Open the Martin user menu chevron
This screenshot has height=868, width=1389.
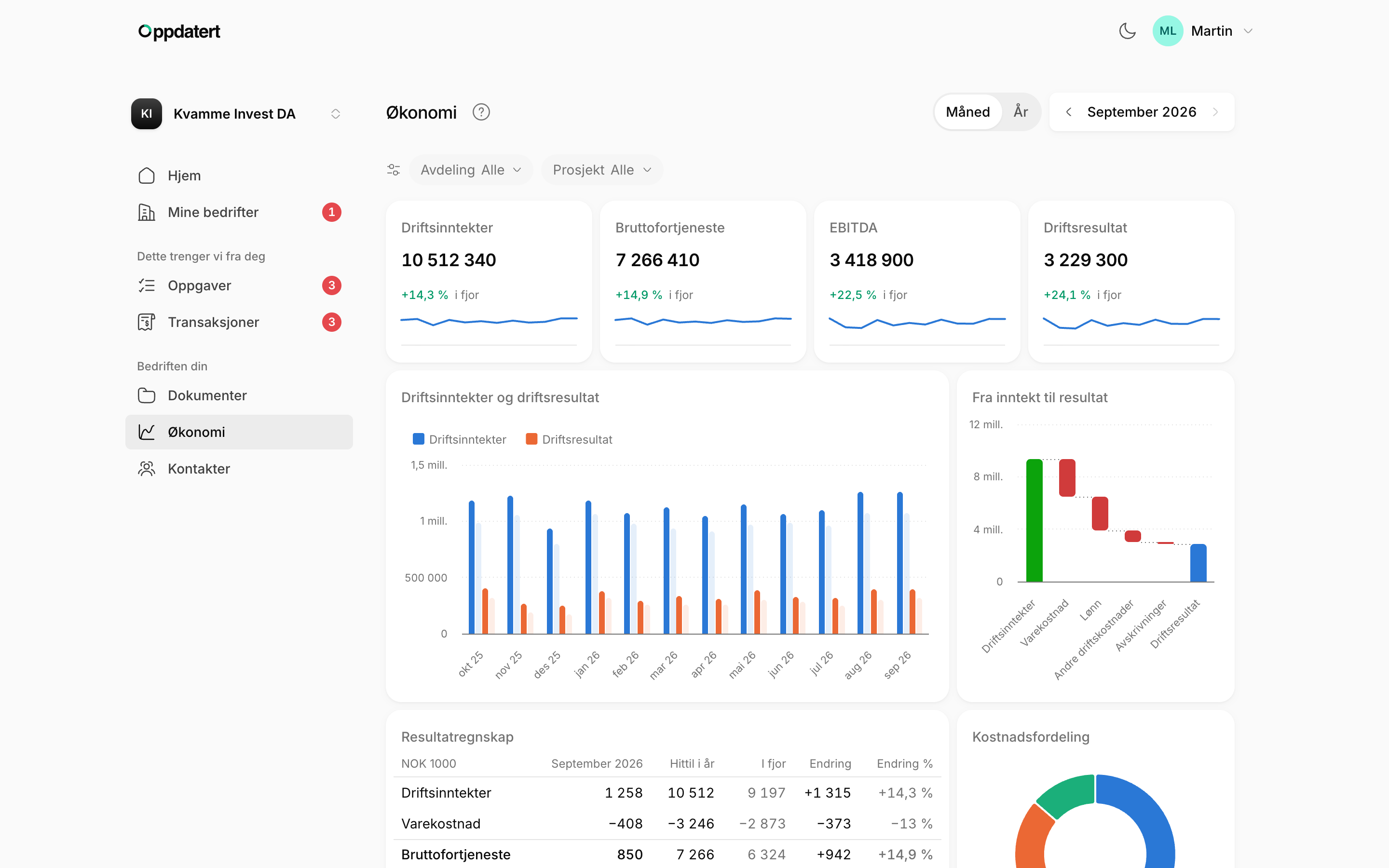pos(1248,31)
